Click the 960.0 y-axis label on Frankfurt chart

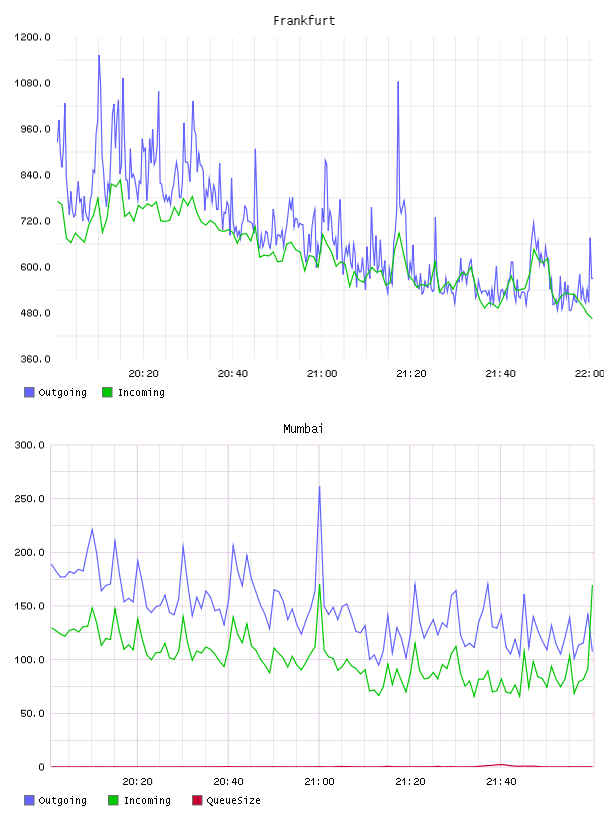[35, 129]
